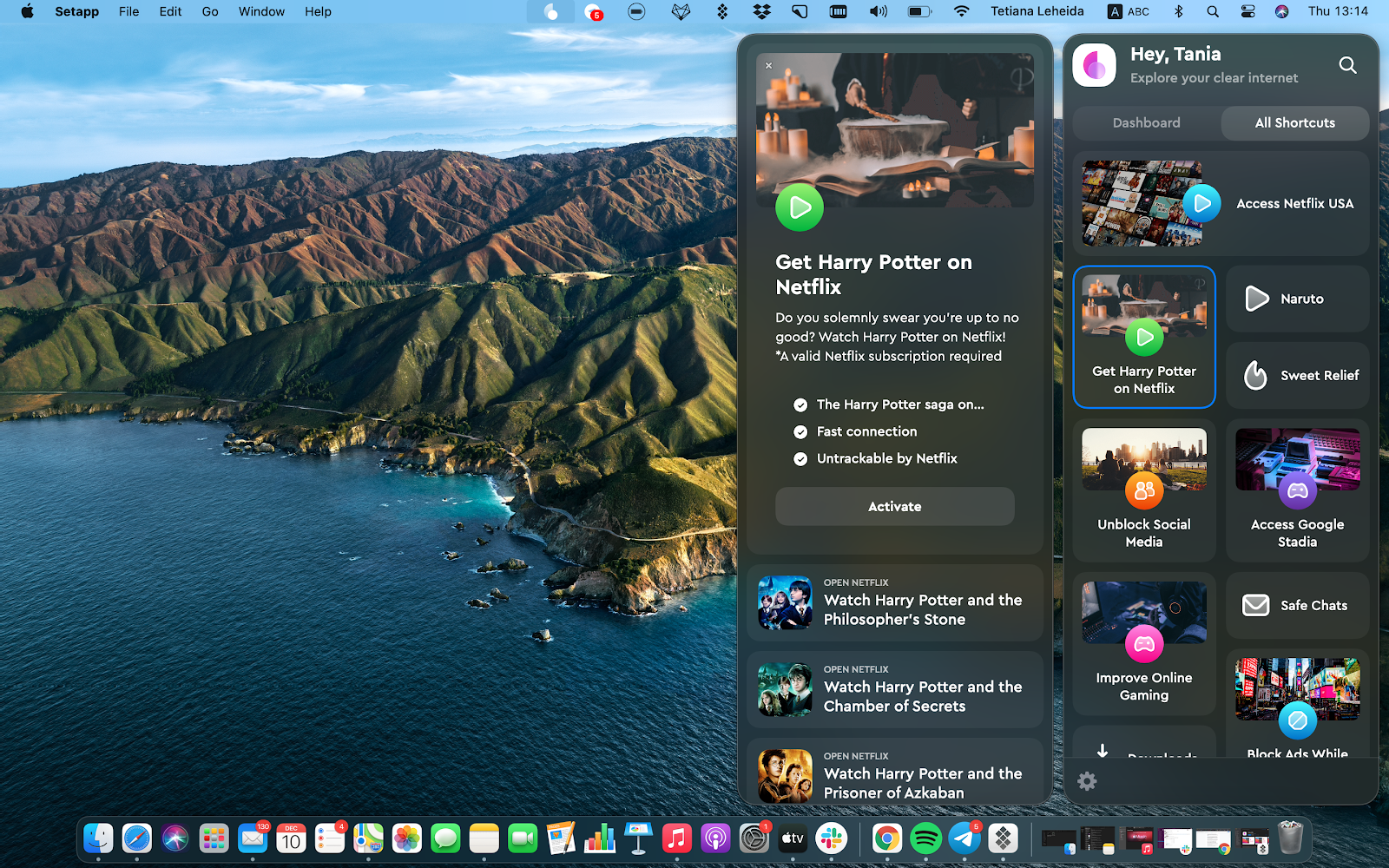
Task: Click the Activate button
Action: [x=895, y=507]
